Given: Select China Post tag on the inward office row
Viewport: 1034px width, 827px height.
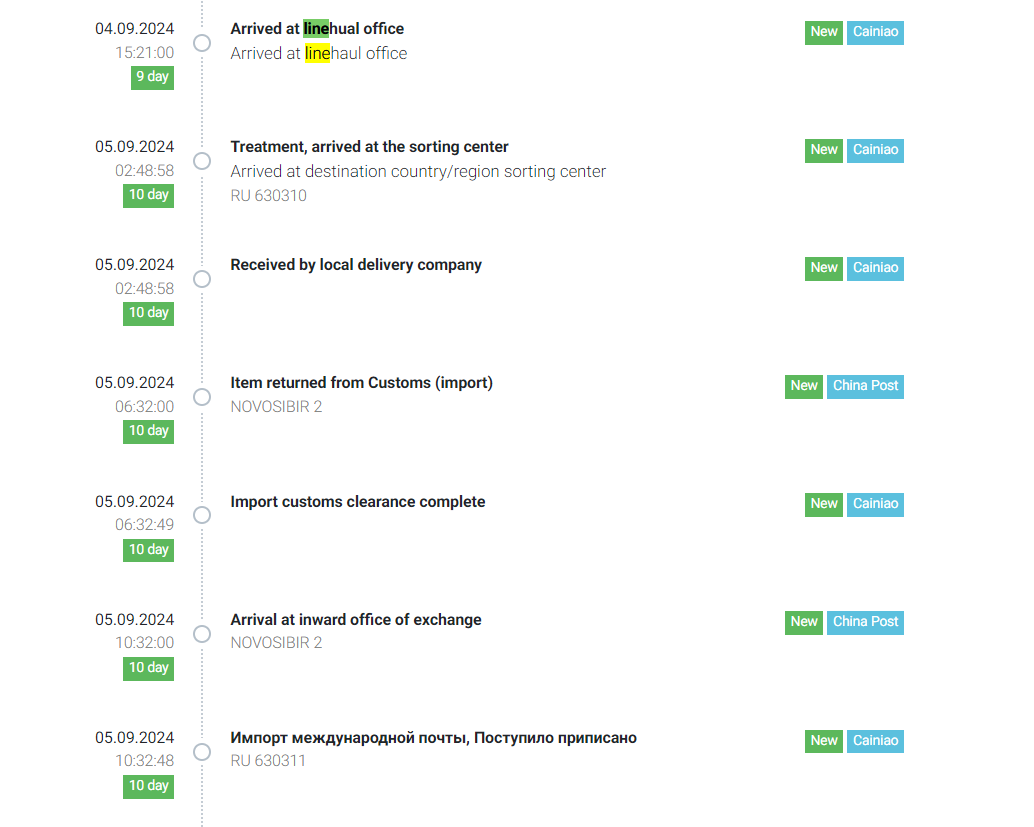Looking at the screenshot, I should [865, 622].
